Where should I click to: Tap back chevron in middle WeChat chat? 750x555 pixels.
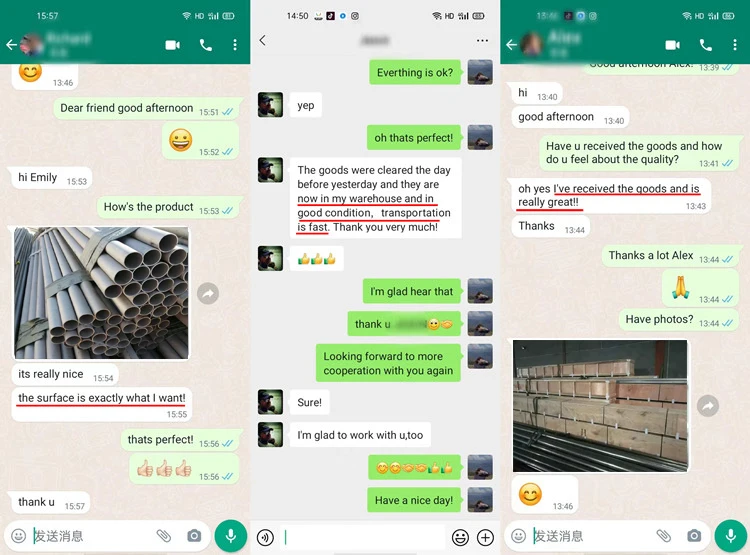(x=263, y=40)
